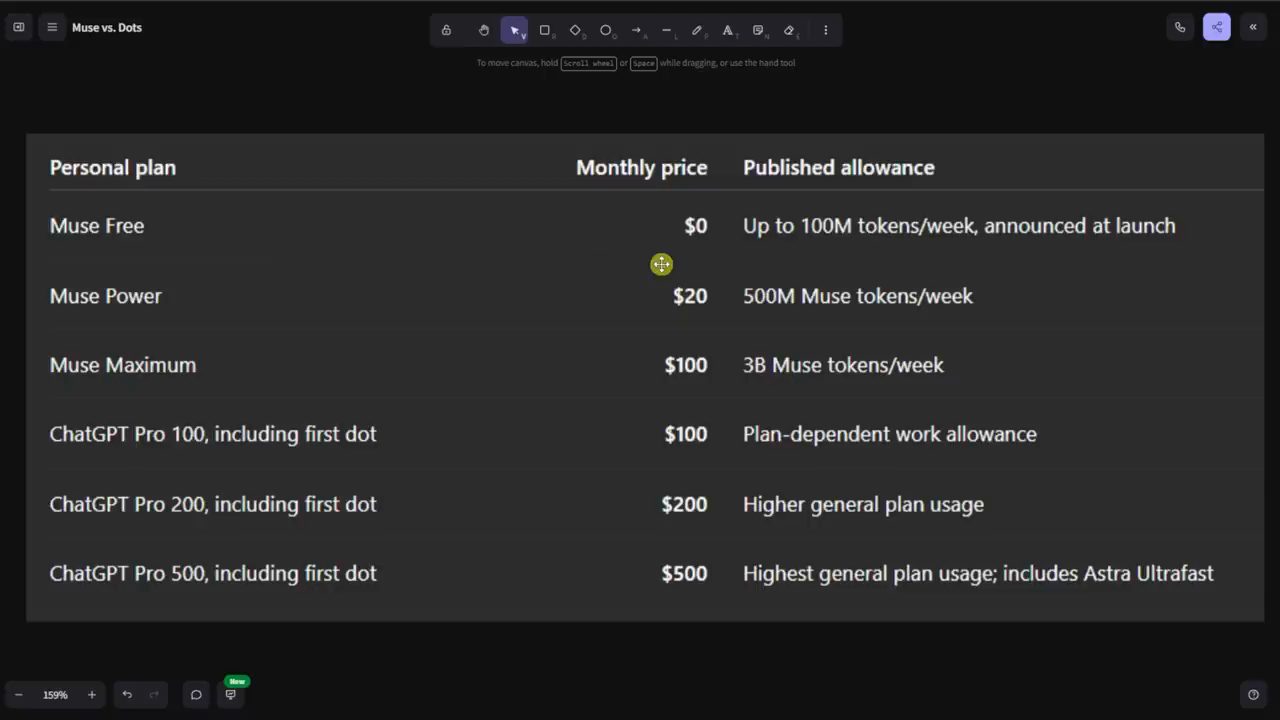The image size is (1280, 720).
Task: Select the Pencil draw tool
Action: [697, 30]
